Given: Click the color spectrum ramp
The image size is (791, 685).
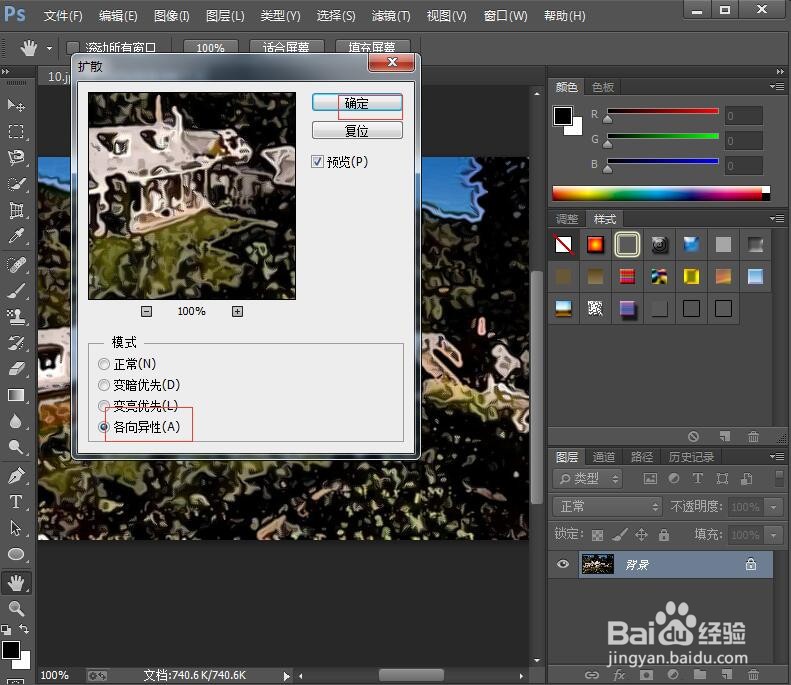Looking at the screenshot, I should click(661, 193).
